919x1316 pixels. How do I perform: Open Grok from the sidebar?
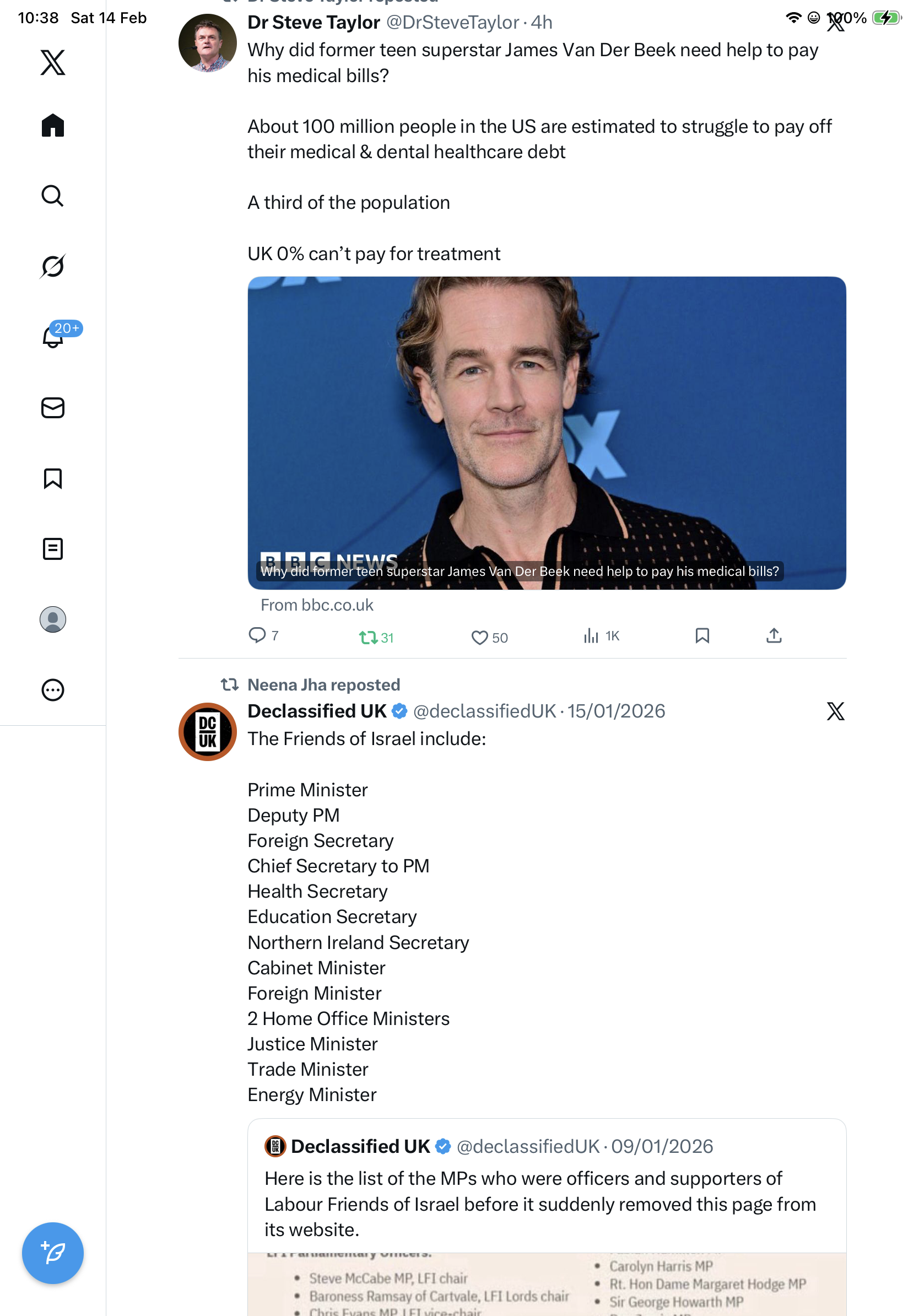[x=53, y=266]
